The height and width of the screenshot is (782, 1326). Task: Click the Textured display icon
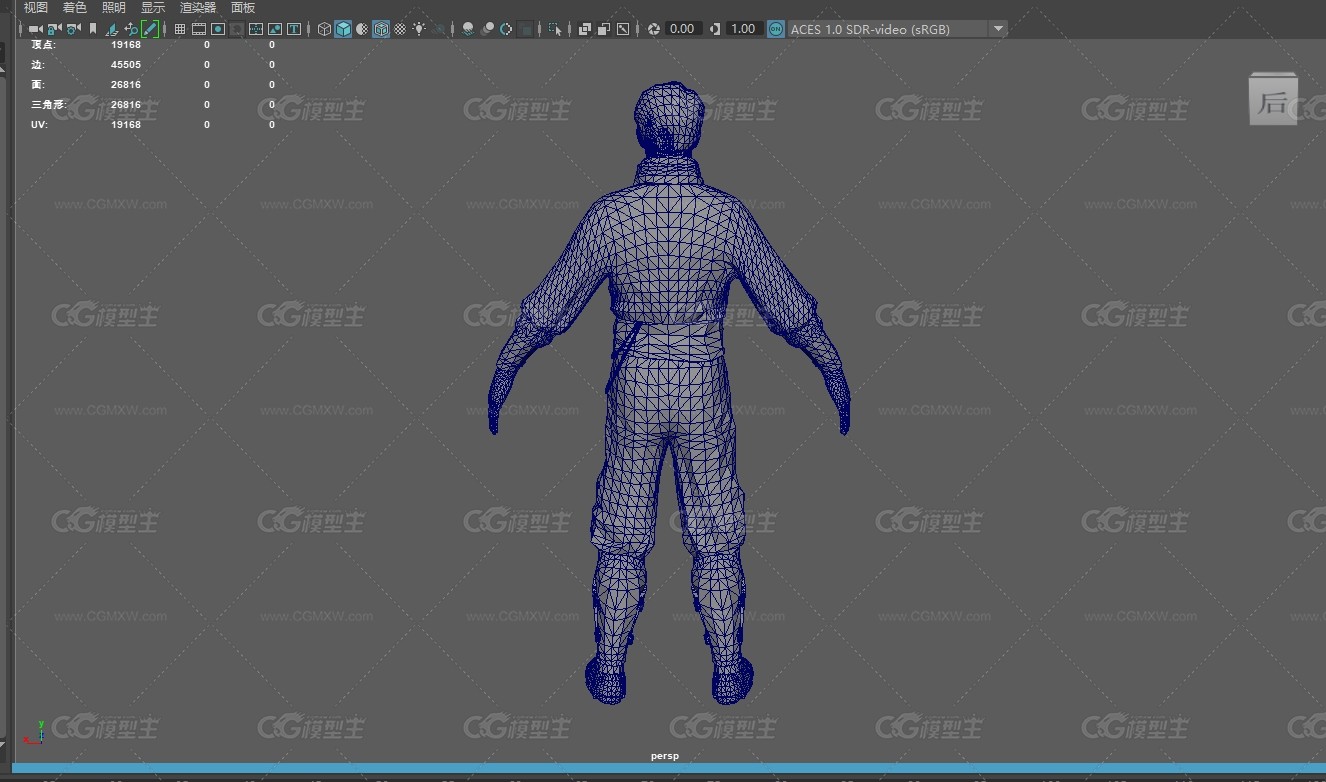pyautogui.click(x=401, y=29)
